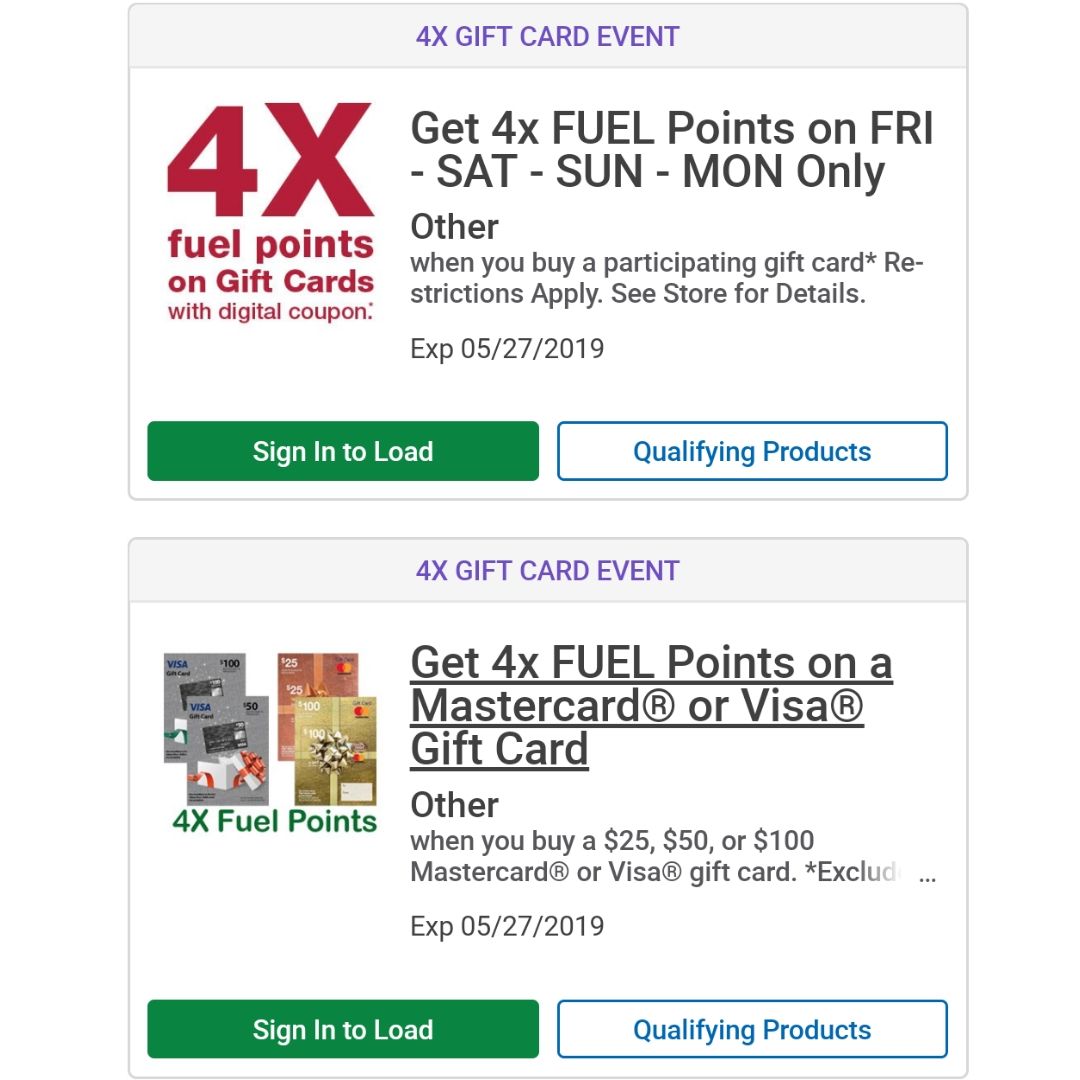
Task: Click the participating gift card restrictions description
Action: pos(666,278)
